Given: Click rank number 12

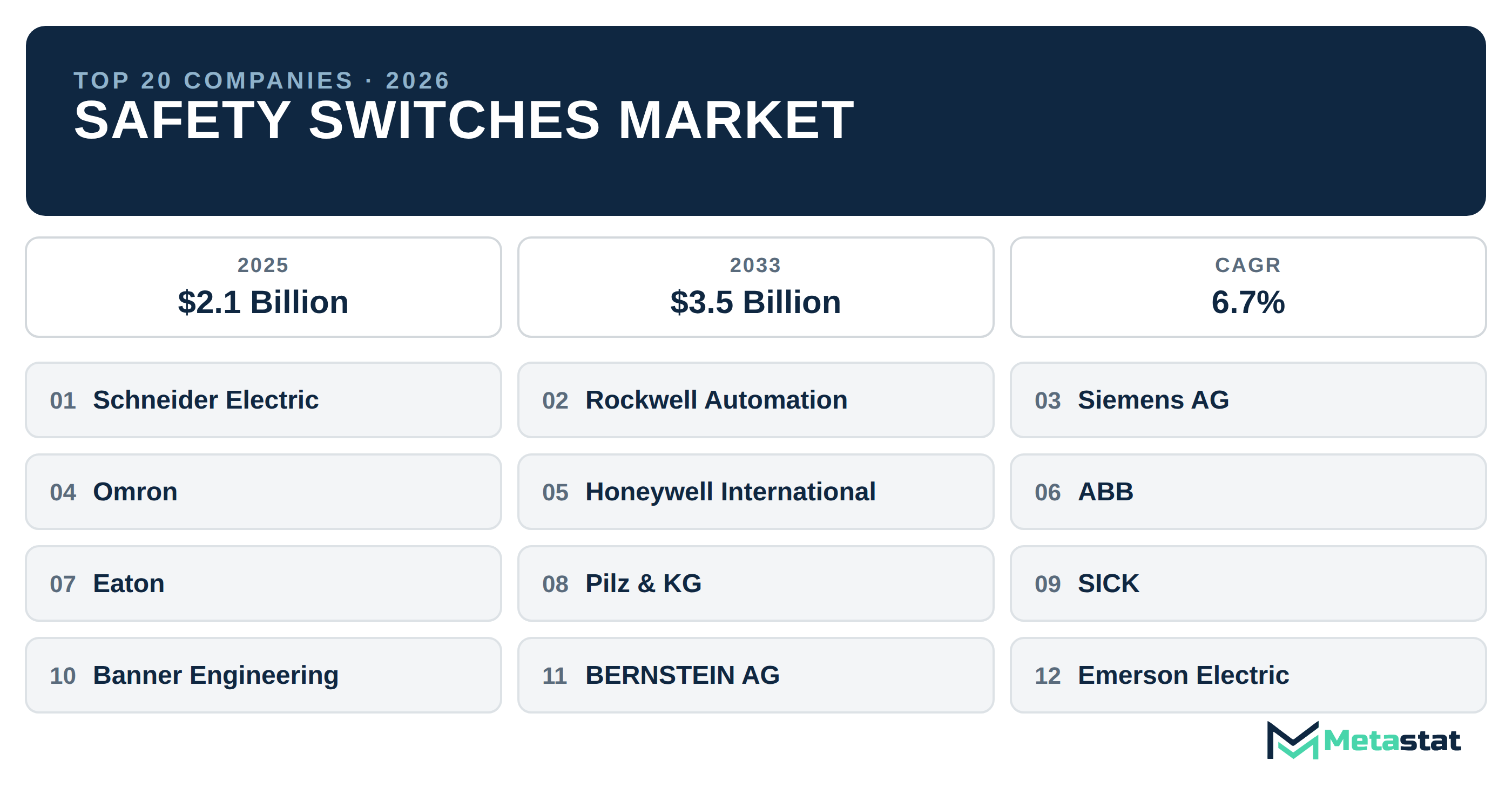Looking at the screenshot, I should [x=1048, y=676].
